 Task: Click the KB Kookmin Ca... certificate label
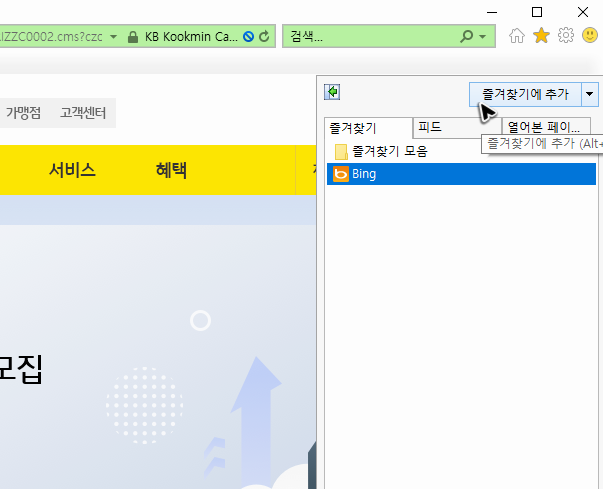pyautogui.click(x=191, y=37)
